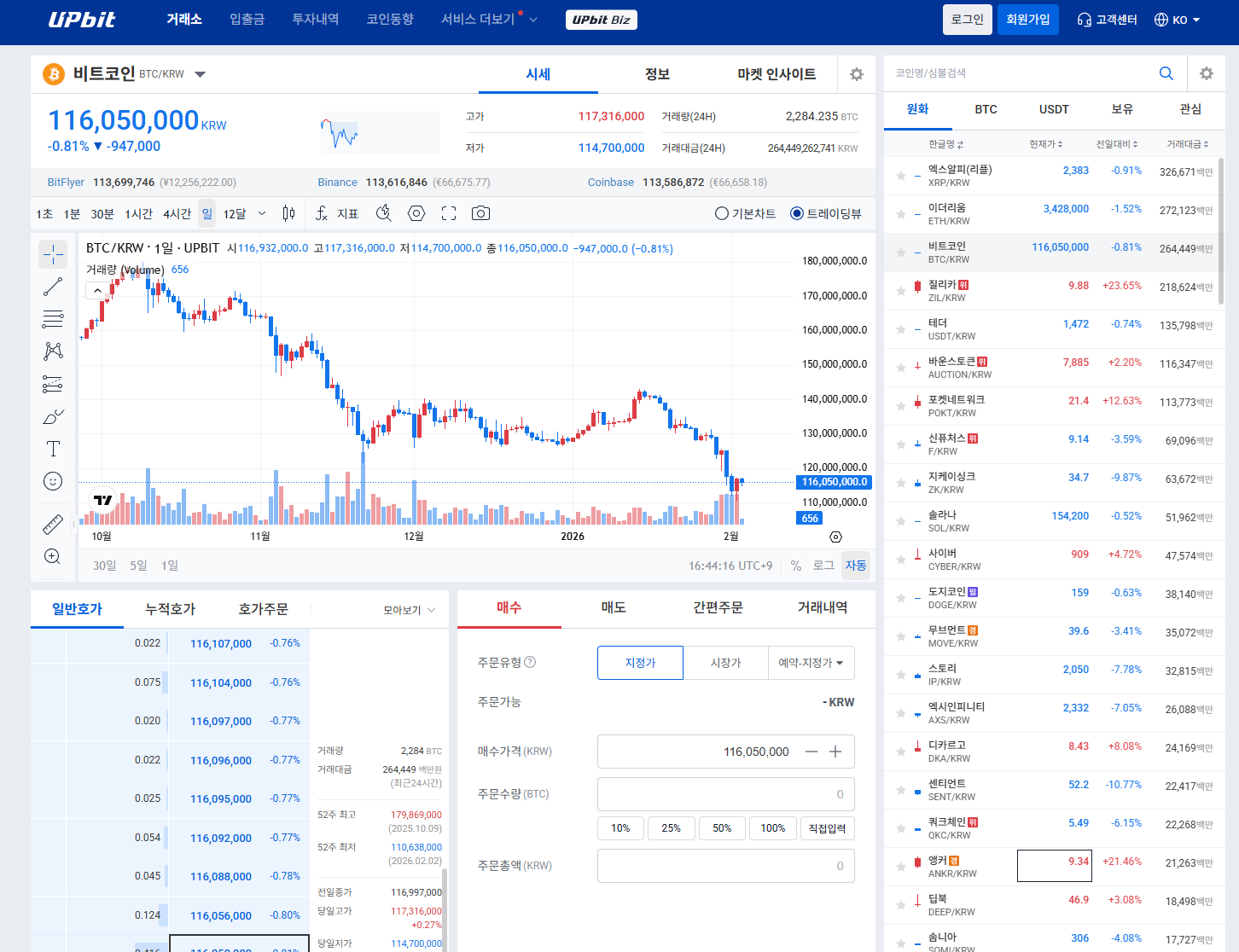1239x952 pixels.
Task: Open 입출금 in top navigation
Action: point(247,19)
